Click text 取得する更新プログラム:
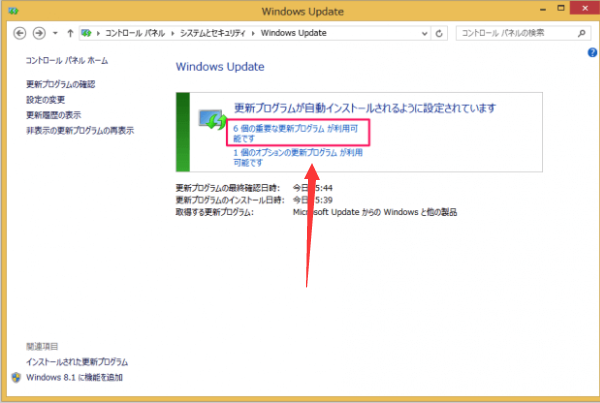 pyautogui.click(x=214, y=212)
